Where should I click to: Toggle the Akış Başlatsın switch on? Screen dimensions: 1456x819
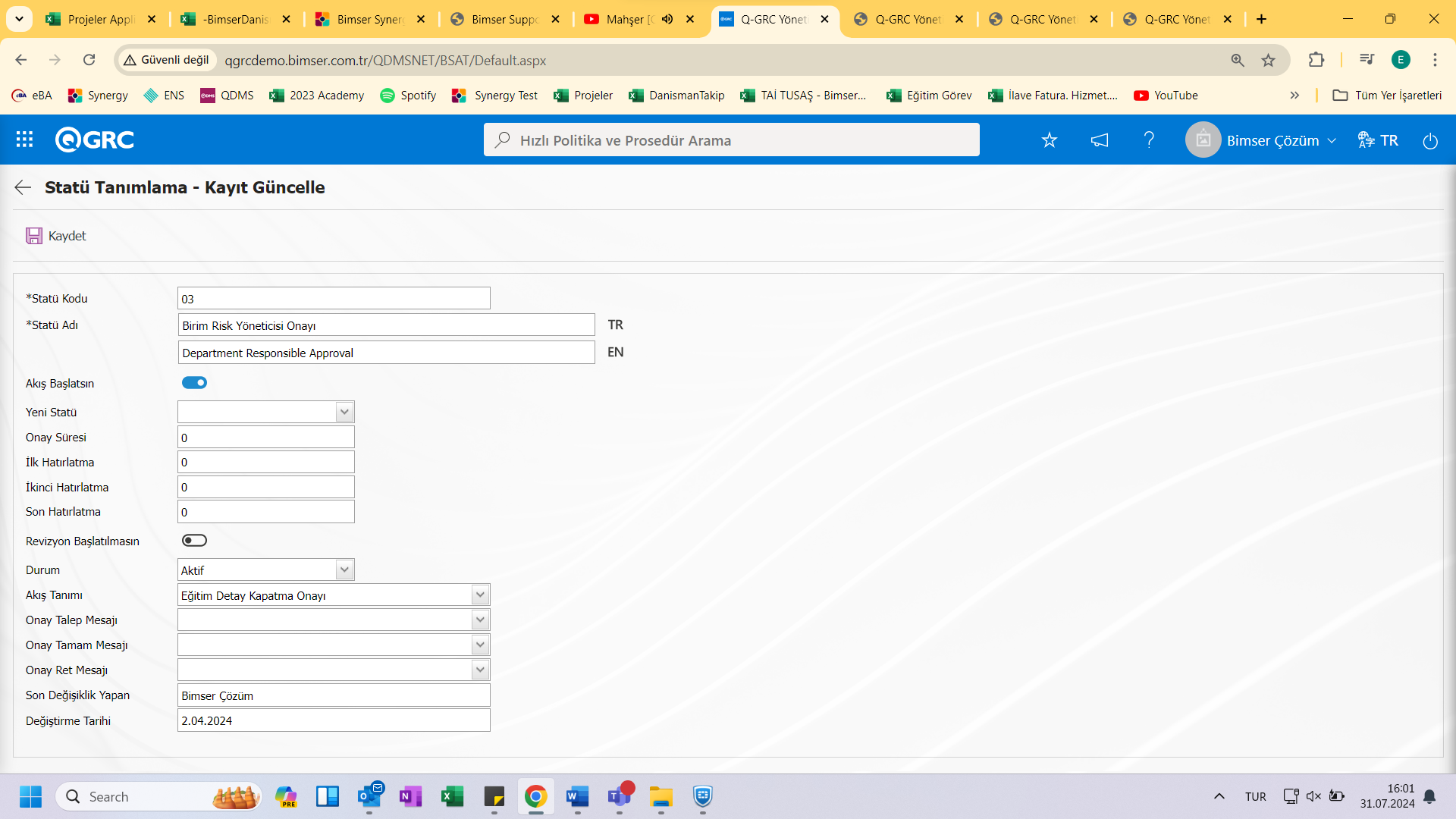coord(194,383)
